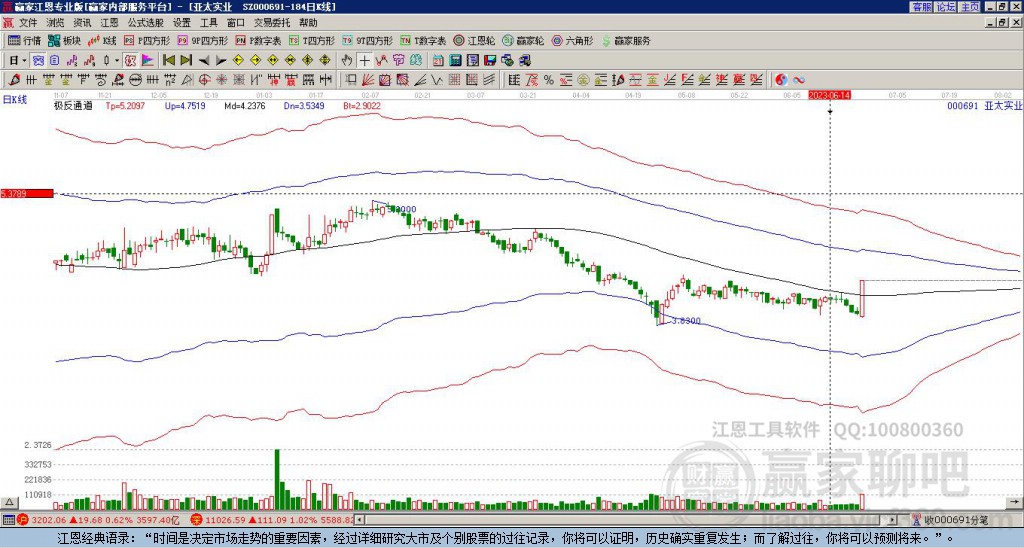The height and width of the screenshot is (548, 1024).
Task: Click the first yellow diamond arrow icon
Action: click(238, 61)
